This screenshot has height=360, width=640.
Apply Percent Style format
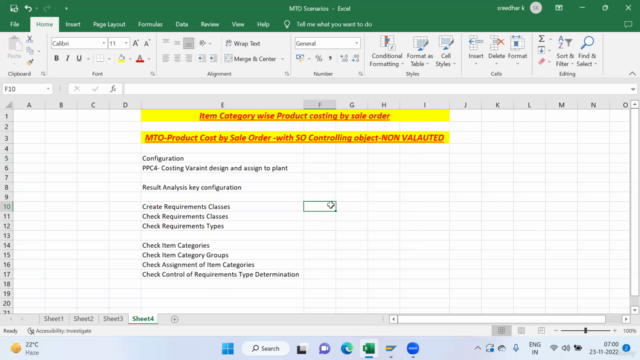(319, 59)
